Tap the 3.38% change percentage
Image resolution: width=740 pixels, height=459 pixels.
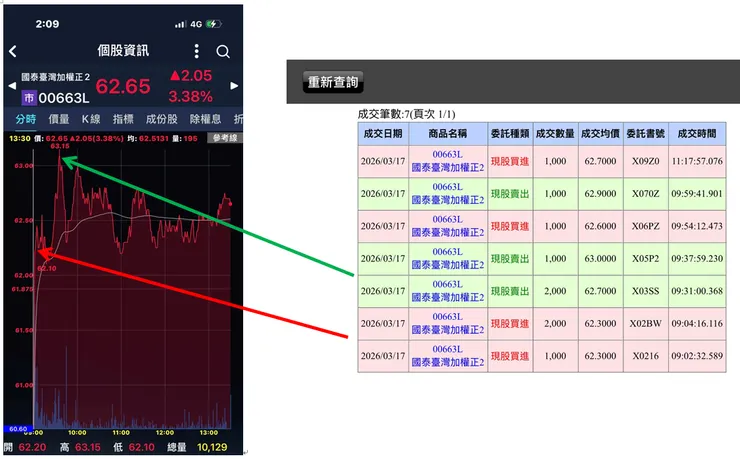(191, 97)
